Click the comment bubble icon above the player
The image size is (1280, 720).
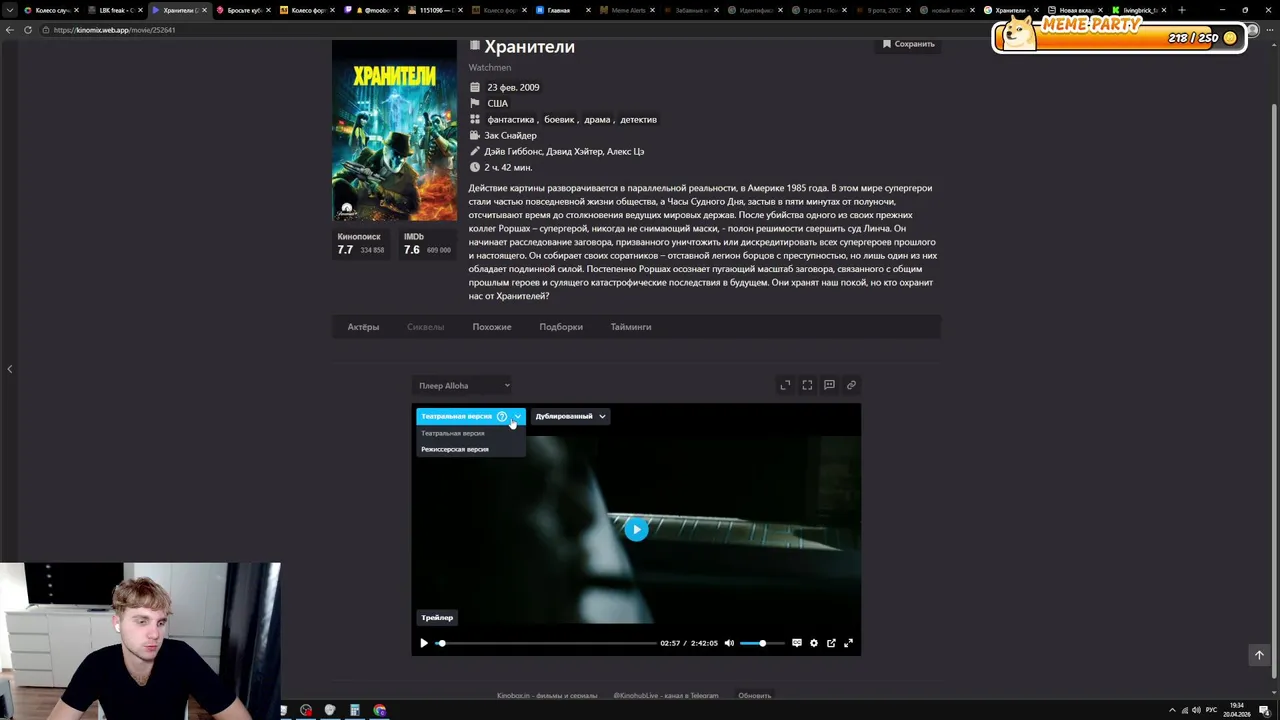pos(829,385)
